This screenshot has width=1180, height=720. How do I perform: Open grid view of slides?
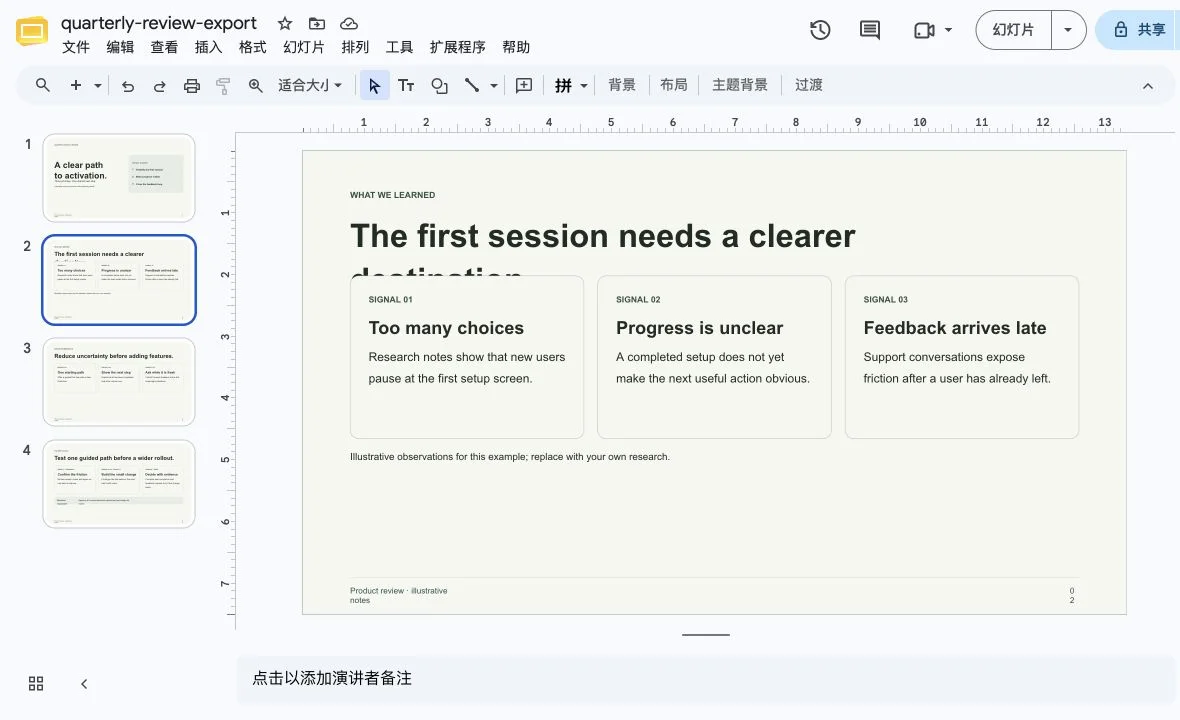[36, 683]
